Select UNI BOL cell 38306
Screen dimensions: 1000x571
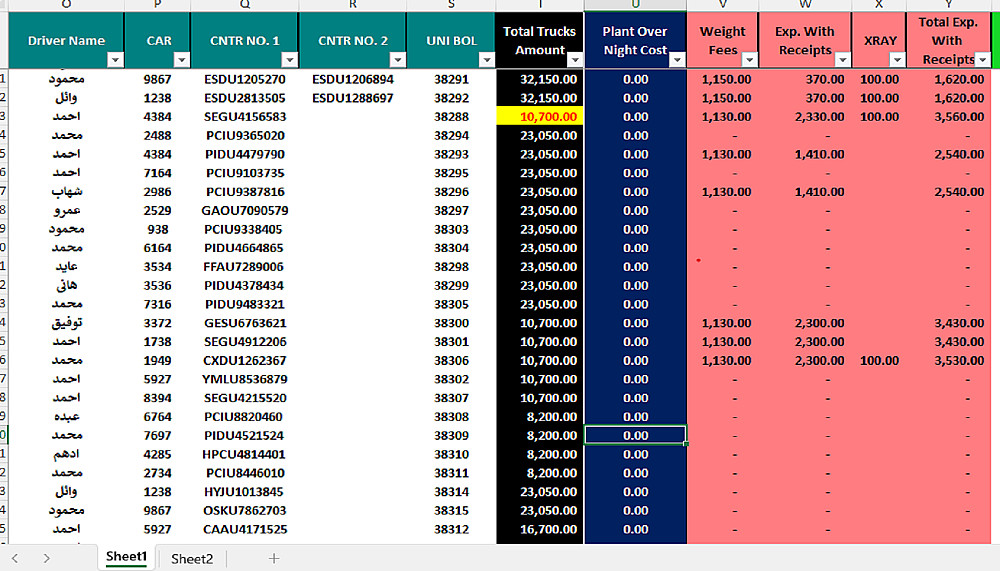pyautogui.click(x=451, y=360)
